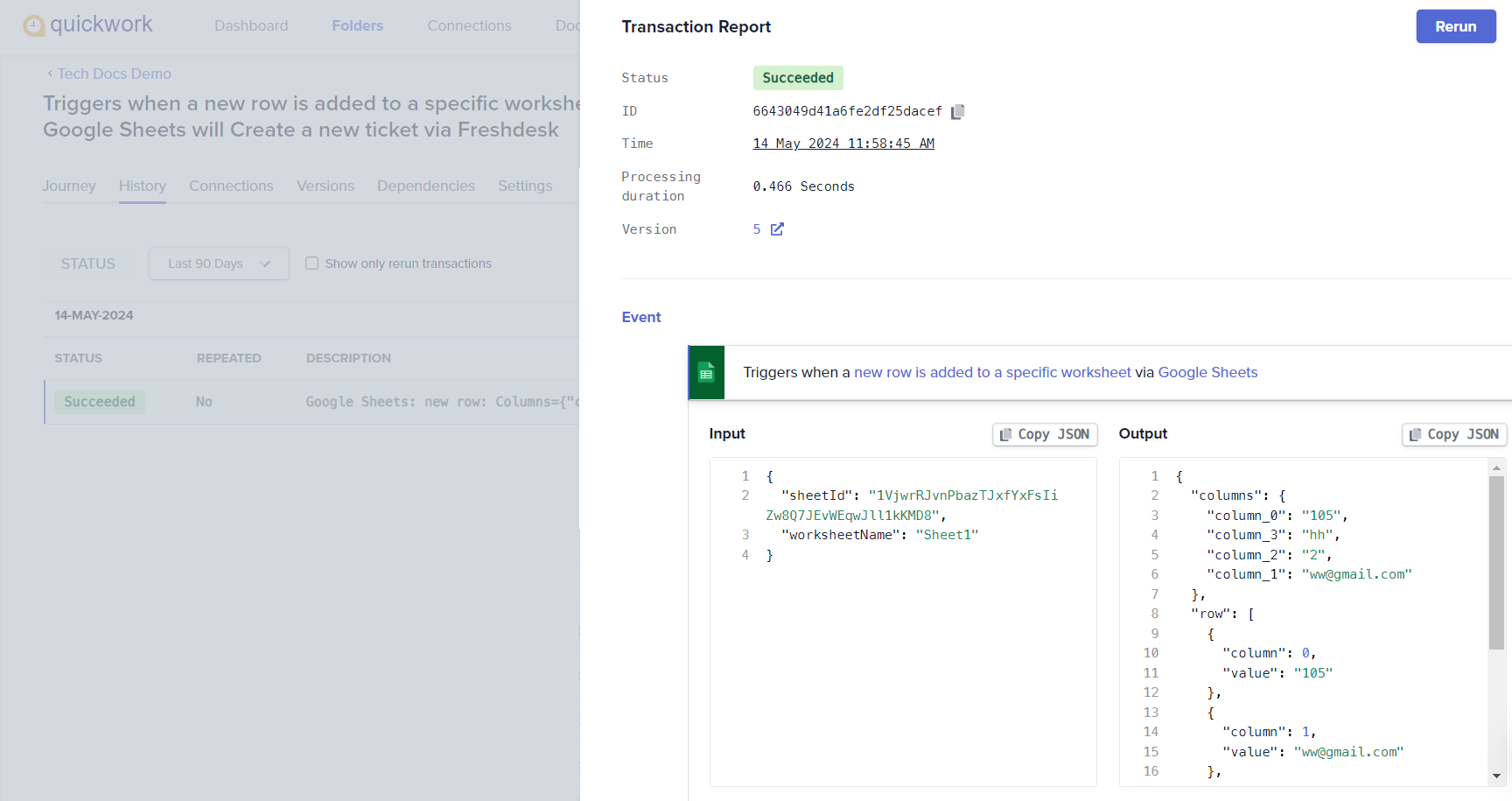
Task: Switch to the Journey tab
Action: tap(69, 186)
